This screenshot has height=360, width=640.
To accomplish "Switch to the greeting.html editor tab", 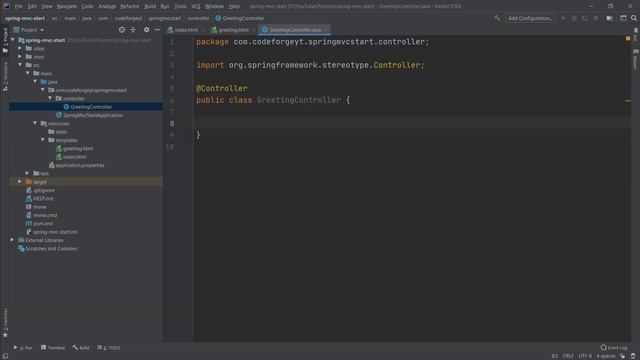I will pos(233,30).
